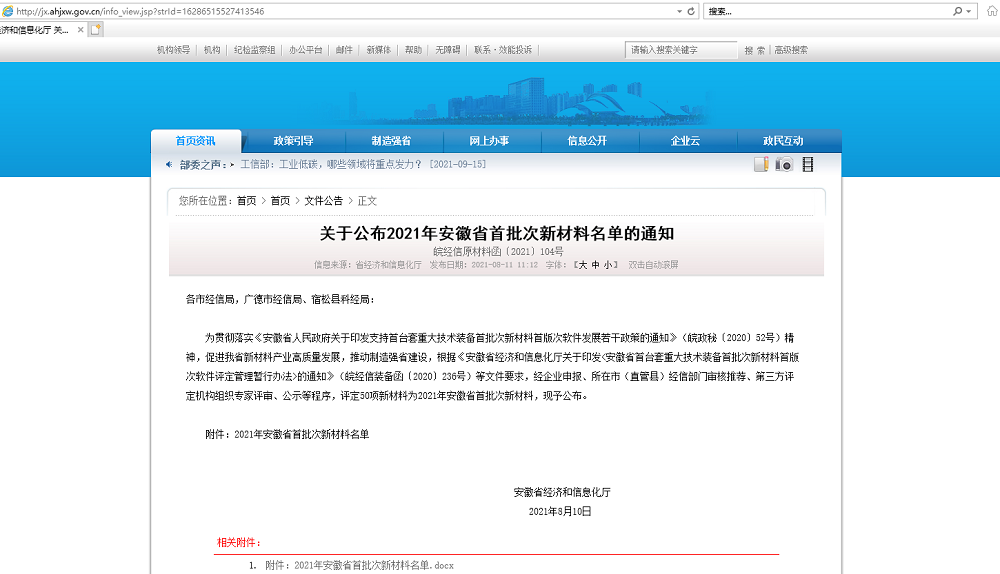
Task: Click the speaker icon beside 部委之声
Action: 169,165
